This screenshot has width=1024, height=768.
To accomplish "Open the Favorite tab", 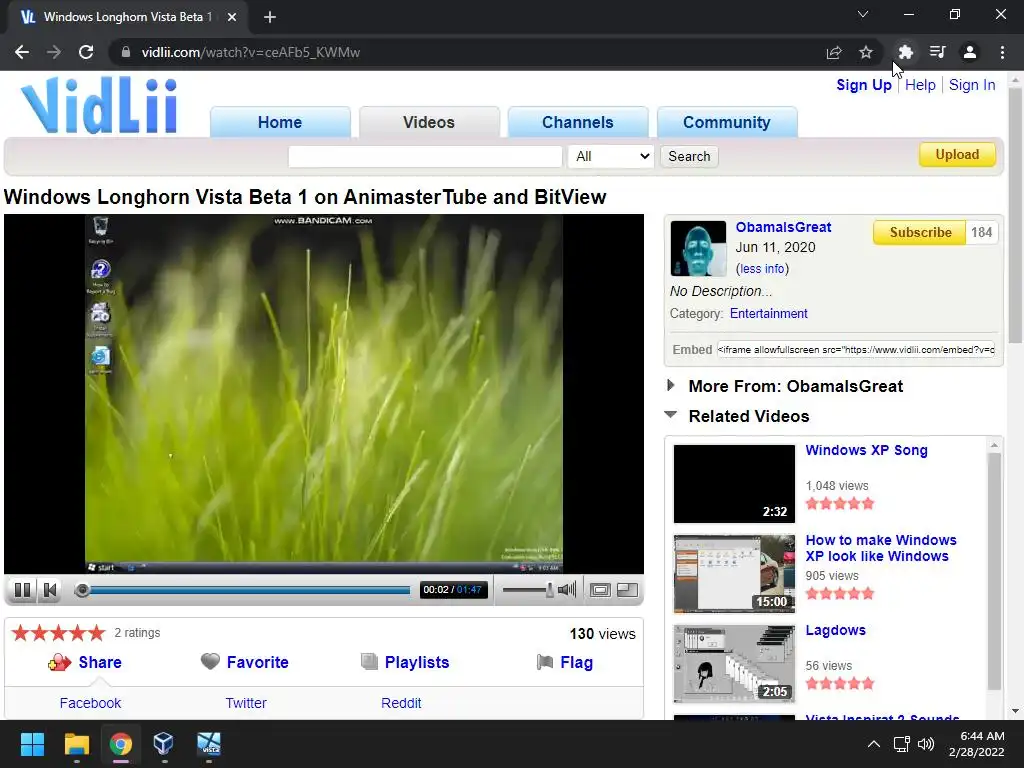I will pyautogui.click(x=257, y=662).
